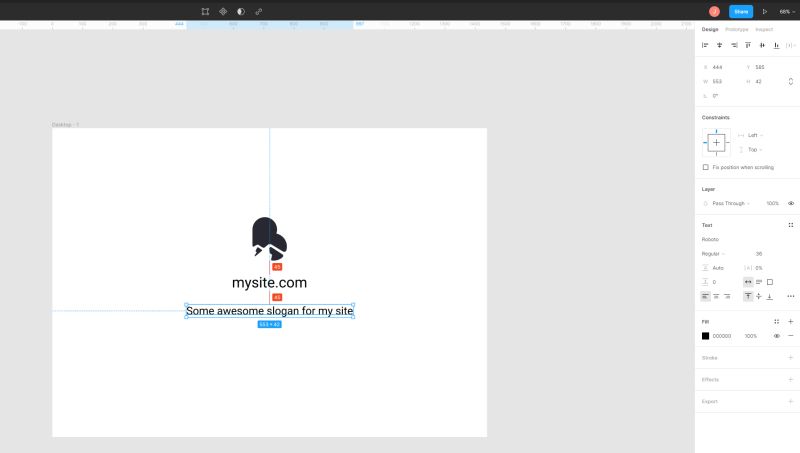Edit the font size field 36

pyautogui.click(x=760, y=254)
